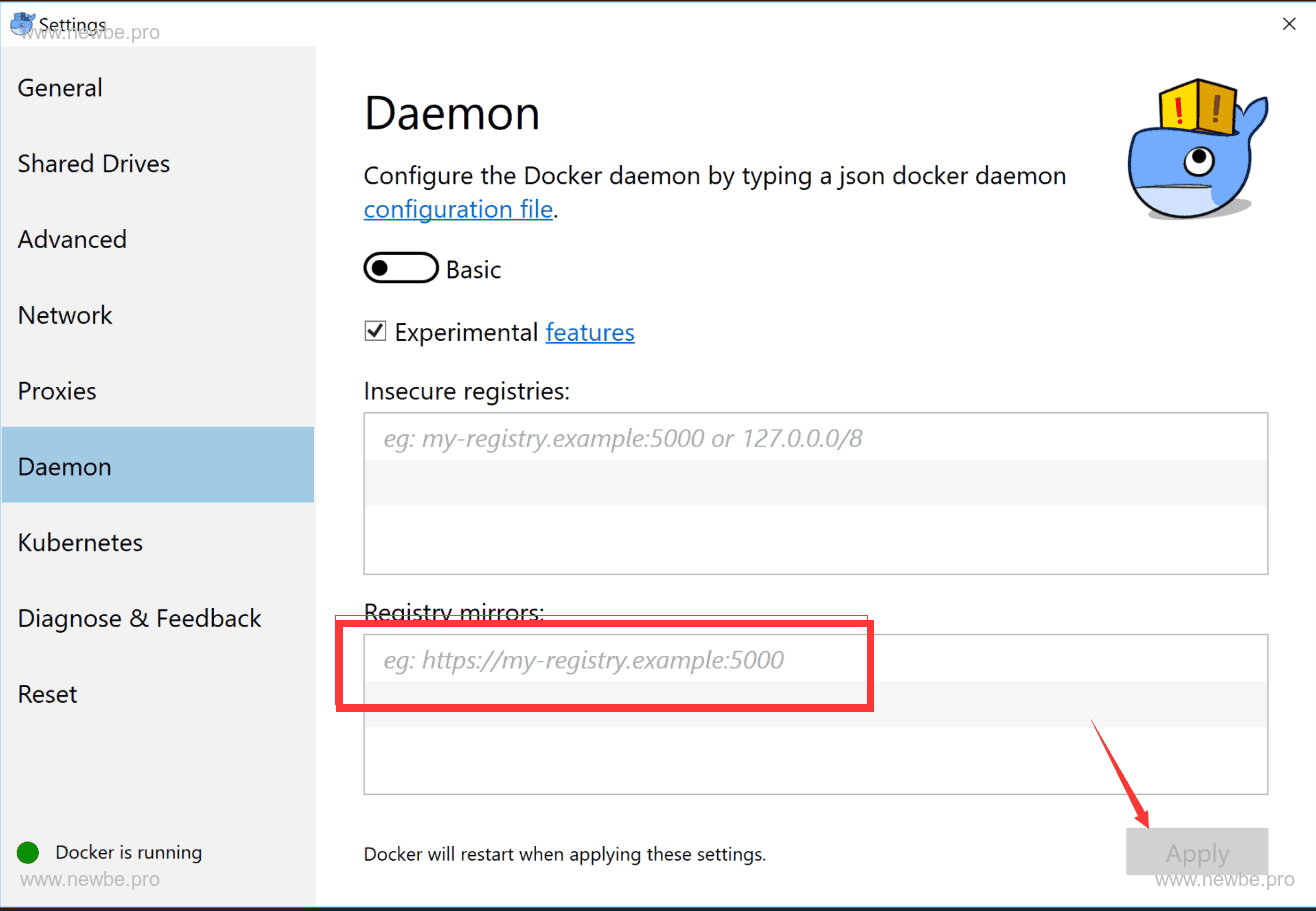
Task: Navigate to Diagnose & Feedback
Action: pyautogui.click(x=139, y=619)
